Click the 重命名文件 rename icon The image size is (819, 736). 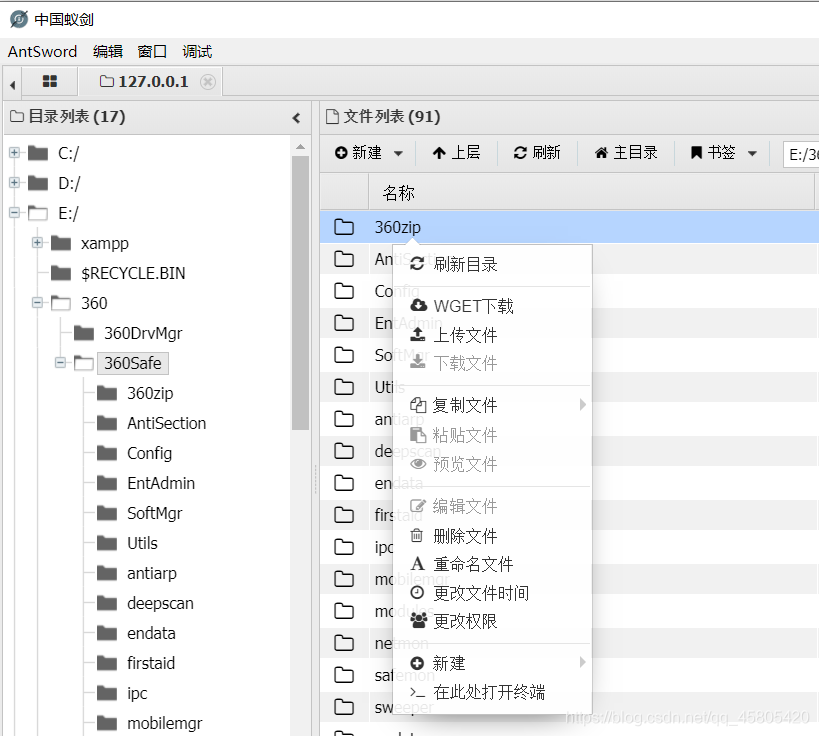pos(419,564)
